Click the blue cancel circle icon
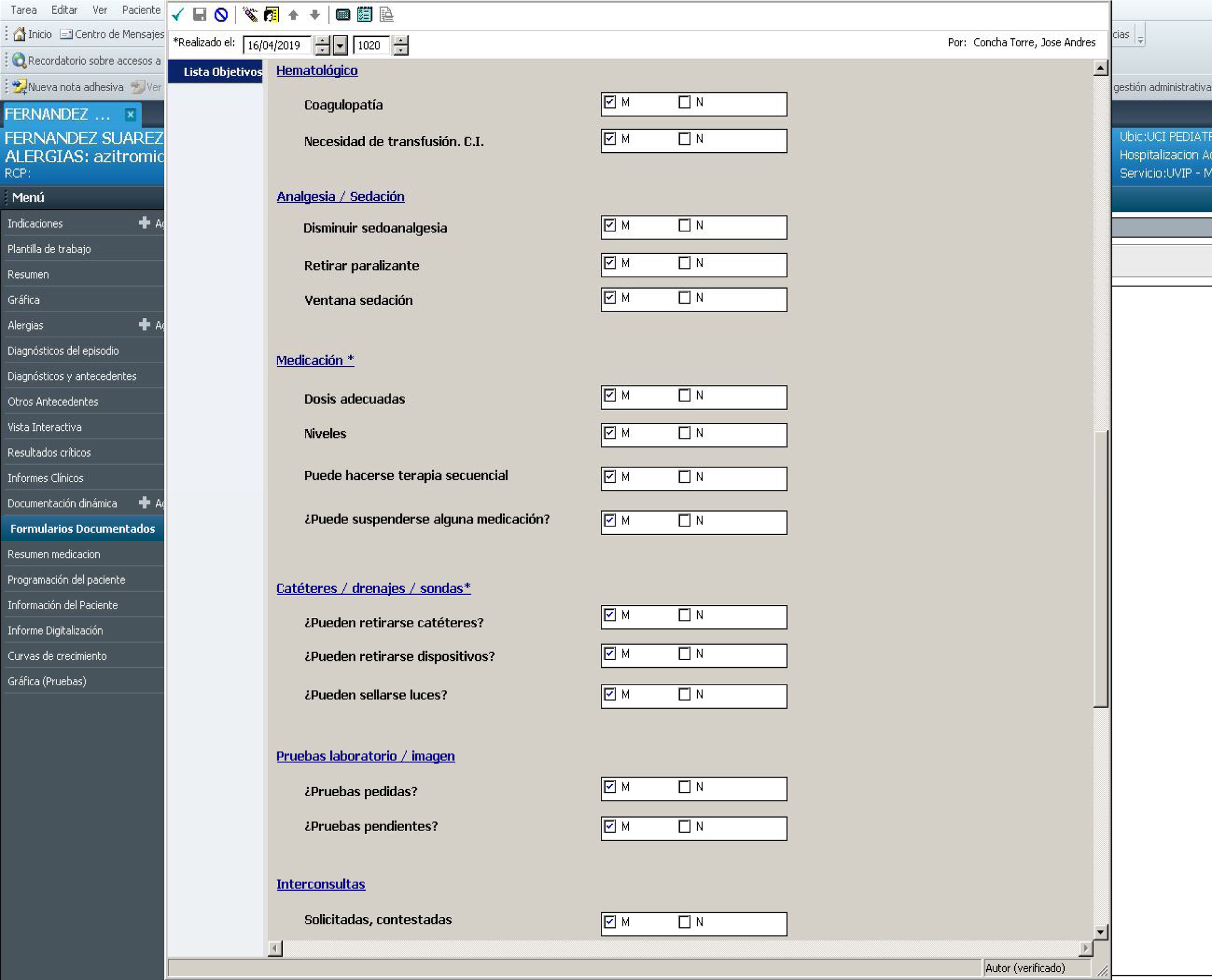Image resolution: width=1212 pixels, height=980 pixels. point(221,15)
